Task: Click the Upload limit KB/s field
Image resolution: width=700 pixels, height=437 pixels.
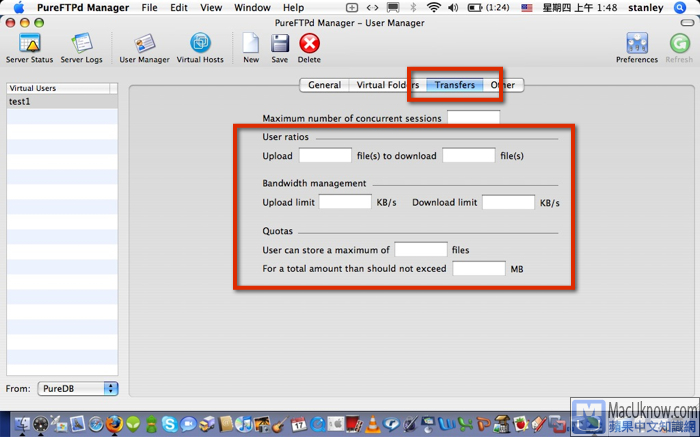Action: (x=345, y=202)
